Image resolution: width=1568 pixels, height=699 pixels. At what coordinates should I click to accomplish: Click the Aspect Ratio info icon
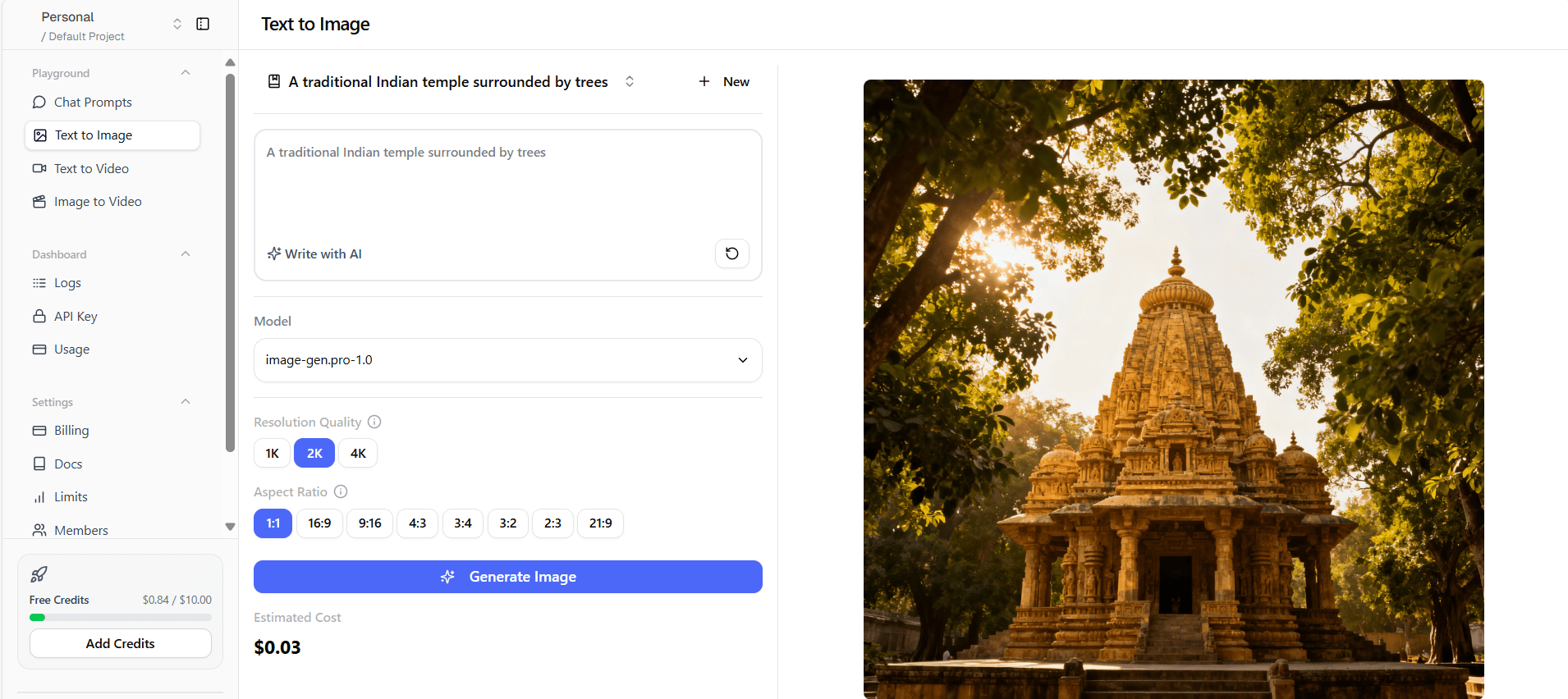341,491
